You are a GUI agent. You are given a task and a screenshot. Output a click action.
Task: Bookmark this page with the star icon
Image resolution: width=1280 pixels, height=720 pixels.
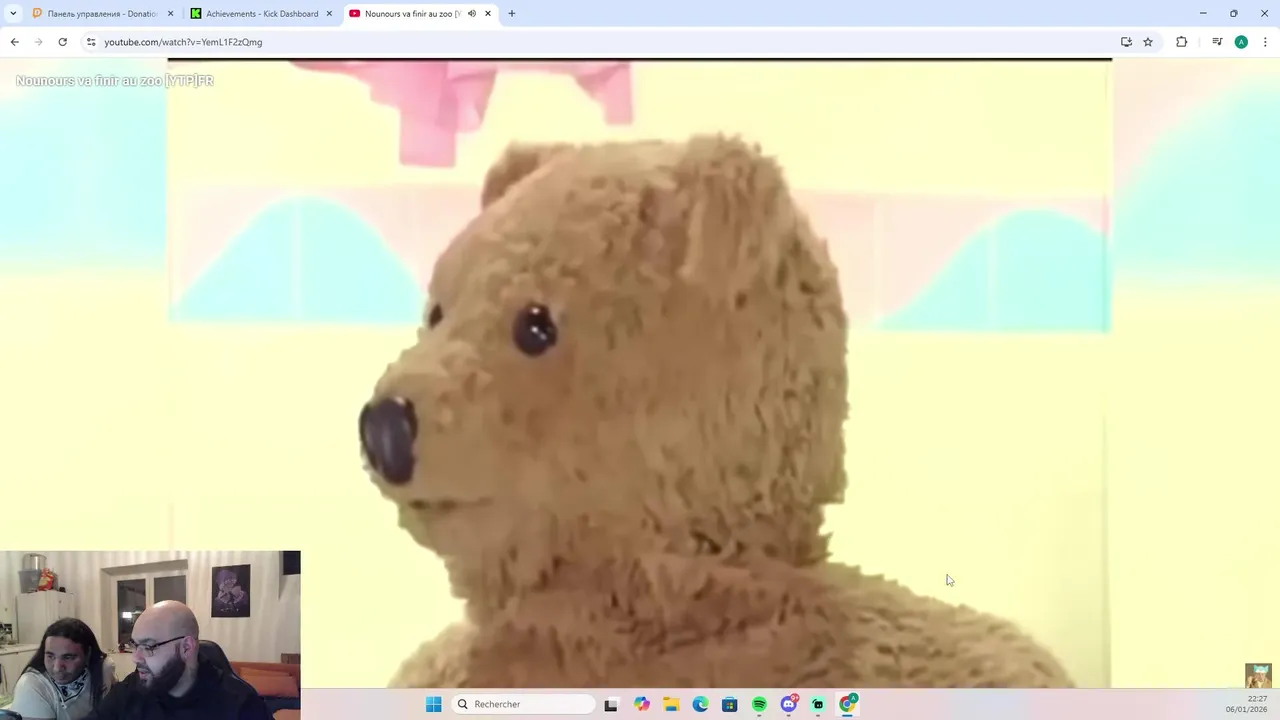1148,42
